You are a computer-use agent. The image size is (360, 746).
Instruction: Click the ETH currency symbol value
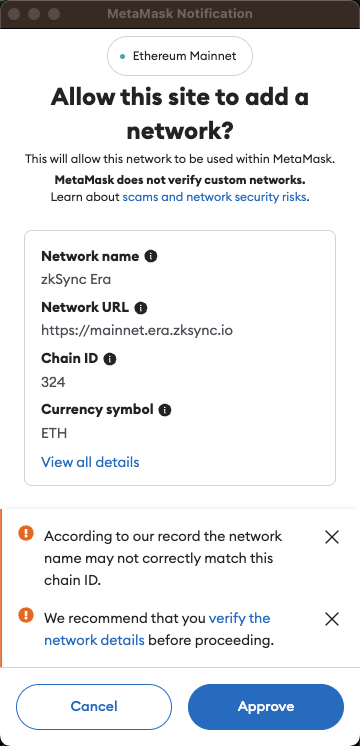click(54, 433)
